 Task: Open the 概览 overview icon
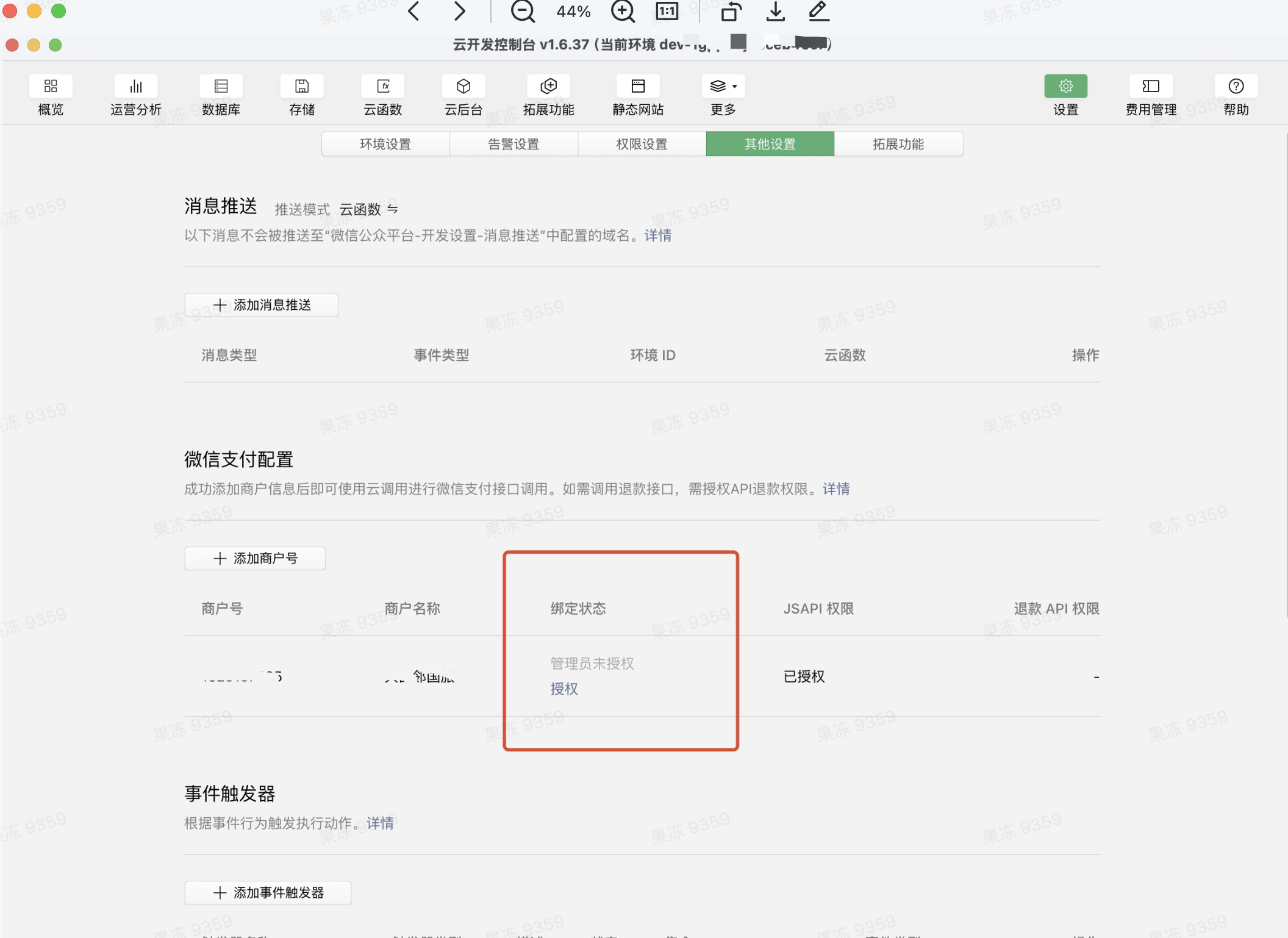click(x=51, y=87)
